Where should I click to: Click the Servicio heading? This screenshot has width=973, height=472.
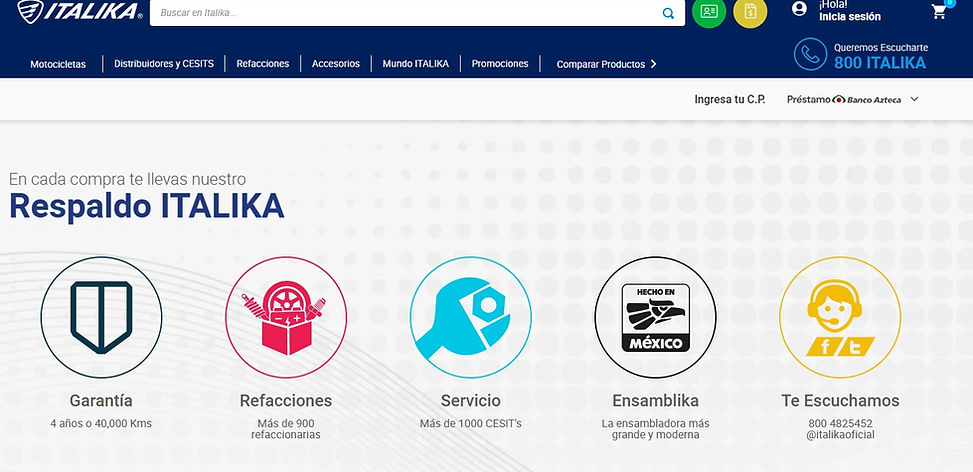(470, 401)
